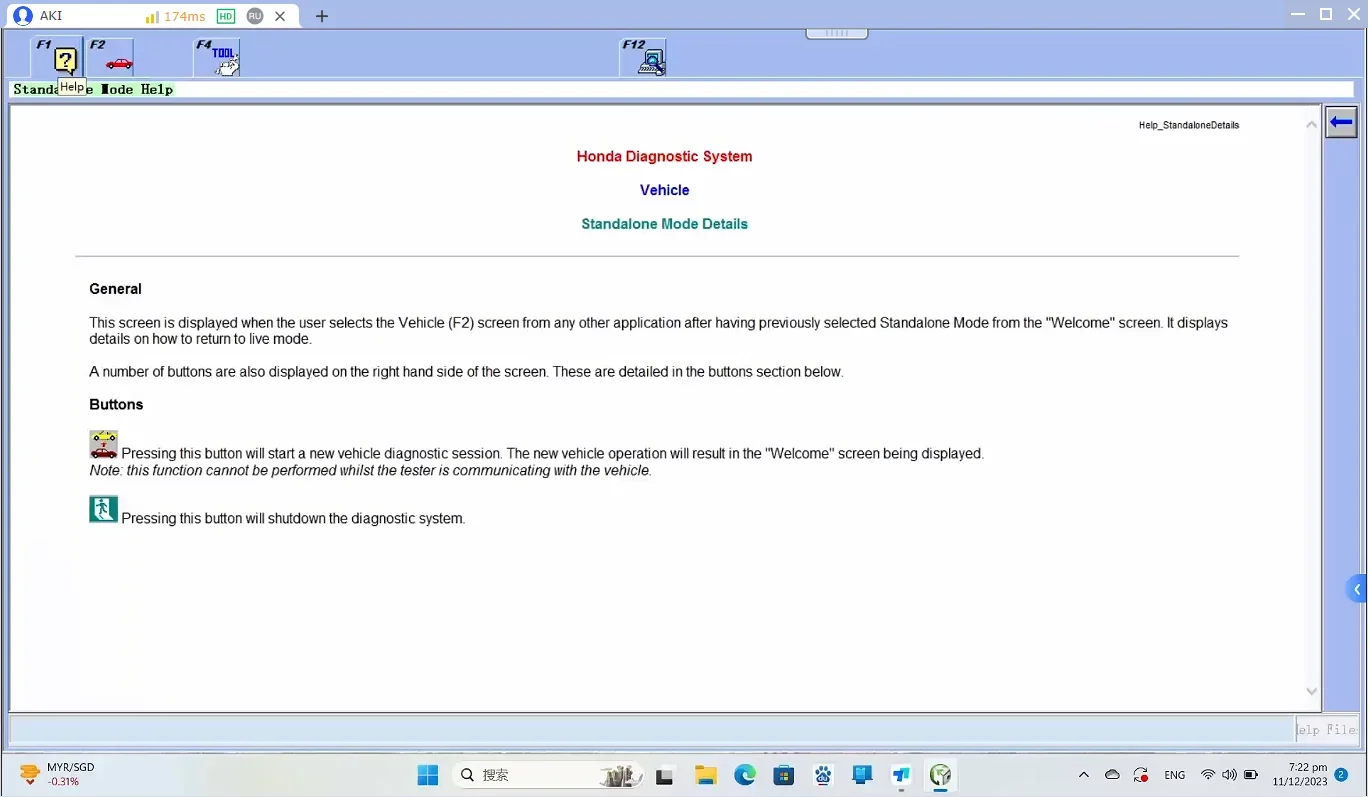Open the Wi-Fi network tray icon
Screen dimensions: 1368x797
1208,775
